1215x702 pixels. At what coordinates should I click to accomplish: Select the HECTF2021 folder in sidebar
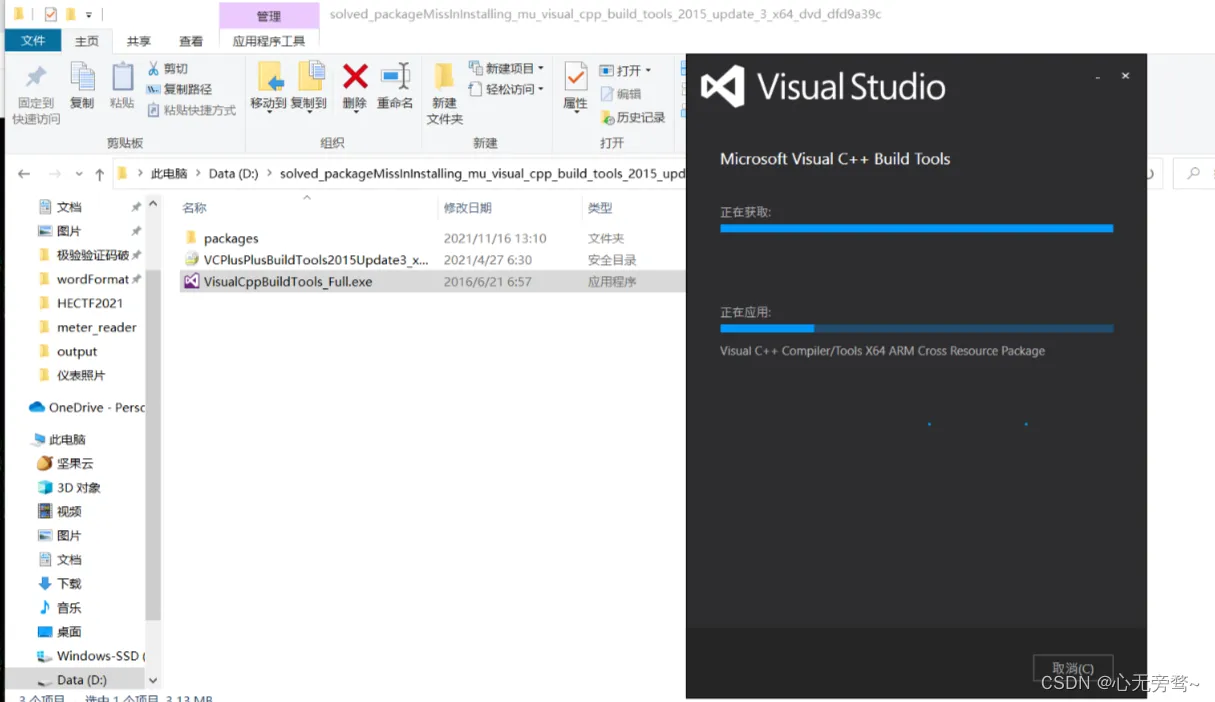pyautogui.click(x=89, y=303)
